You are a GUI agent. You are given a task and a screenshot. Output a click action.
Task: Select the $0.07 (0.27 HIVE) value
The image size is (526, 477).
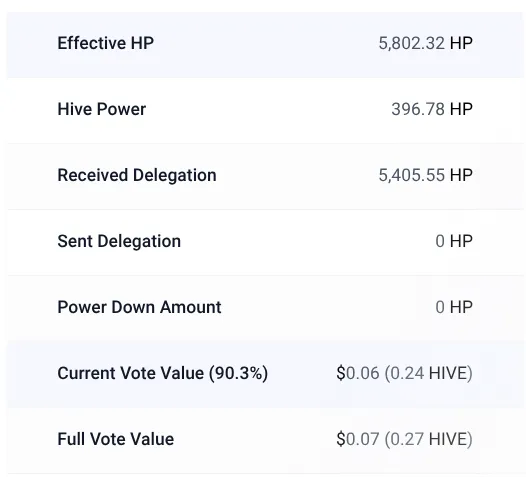point(405,439)
